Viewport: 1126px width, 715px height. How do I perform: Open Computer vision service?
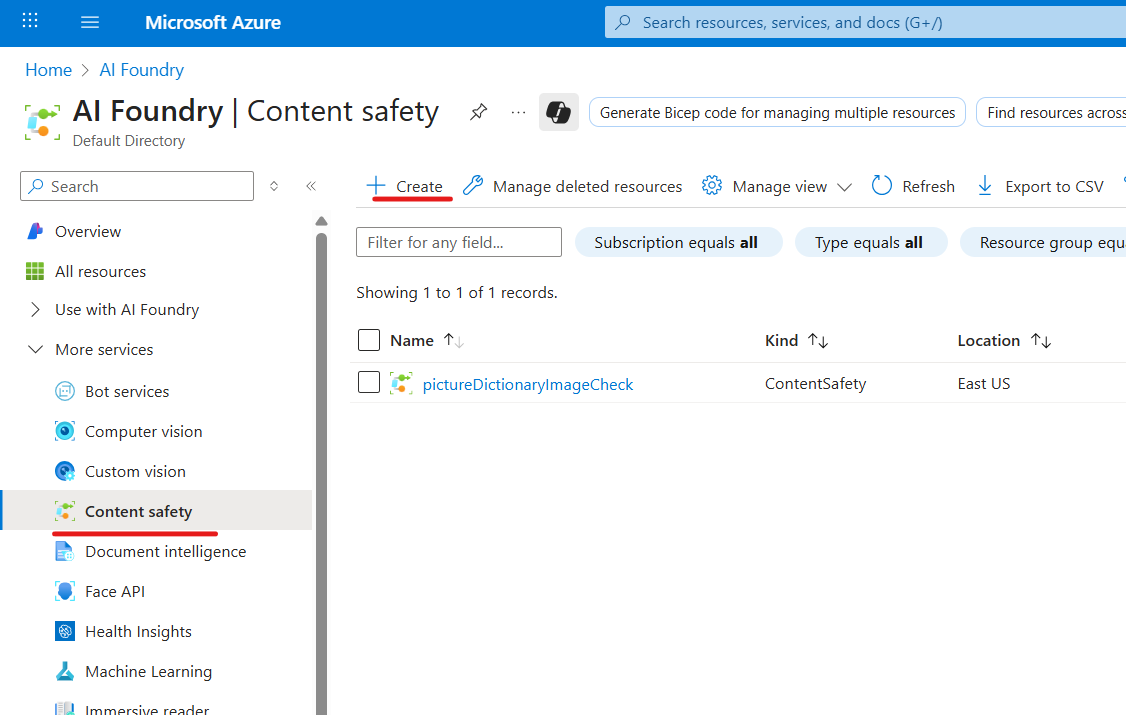pos(144,431)
